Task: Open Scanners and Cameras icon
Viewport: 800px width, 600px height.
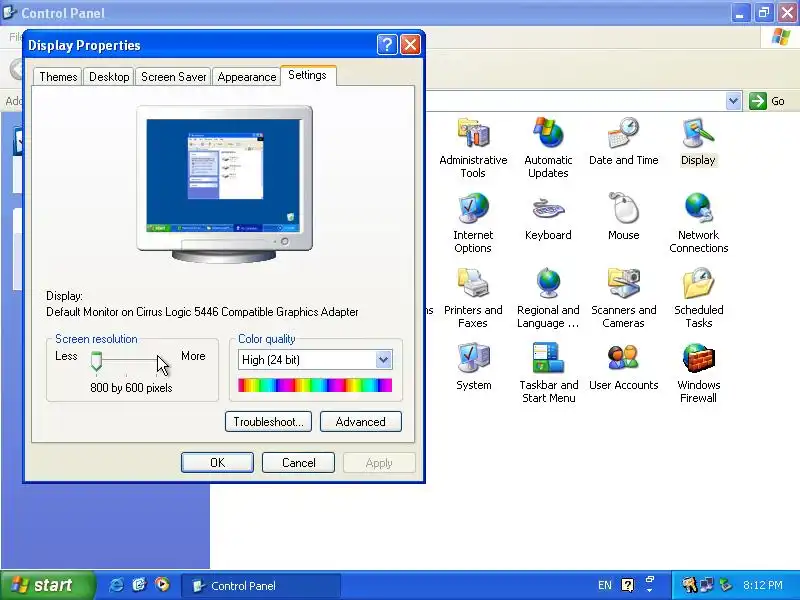Action: (623, 283)
